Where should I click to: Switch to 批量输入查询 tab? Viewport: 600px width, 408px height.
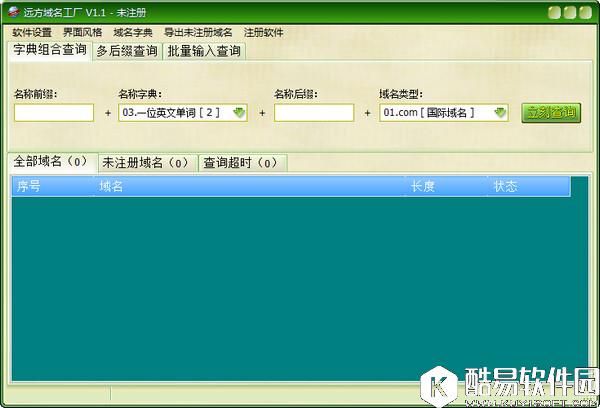click(204, 51)
